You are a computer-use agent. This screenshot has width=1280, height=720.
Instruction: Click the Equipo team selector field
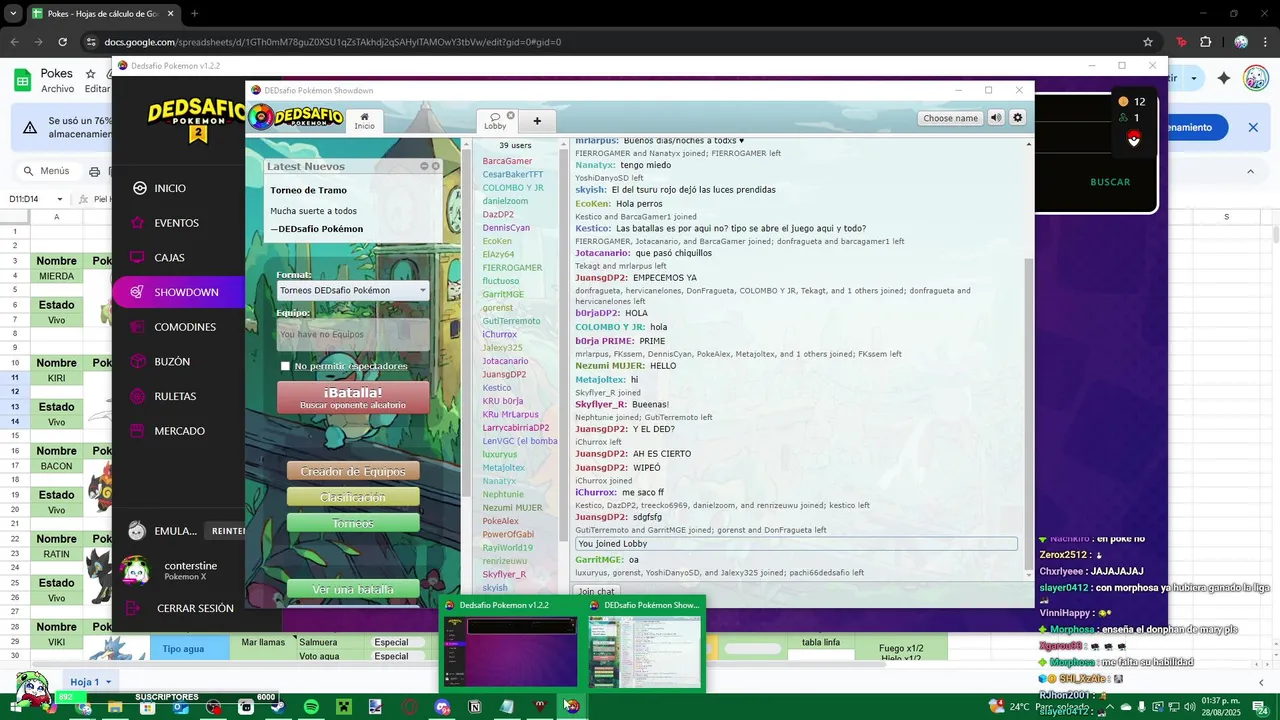[353, 335]
